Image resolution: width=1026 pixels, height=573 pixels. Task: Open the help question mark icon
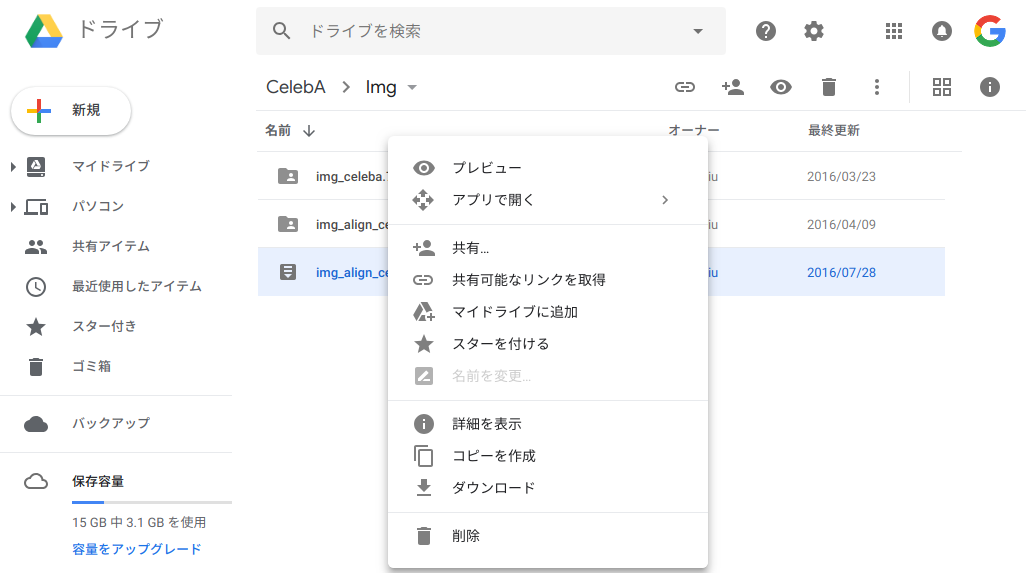pos(766,31)
